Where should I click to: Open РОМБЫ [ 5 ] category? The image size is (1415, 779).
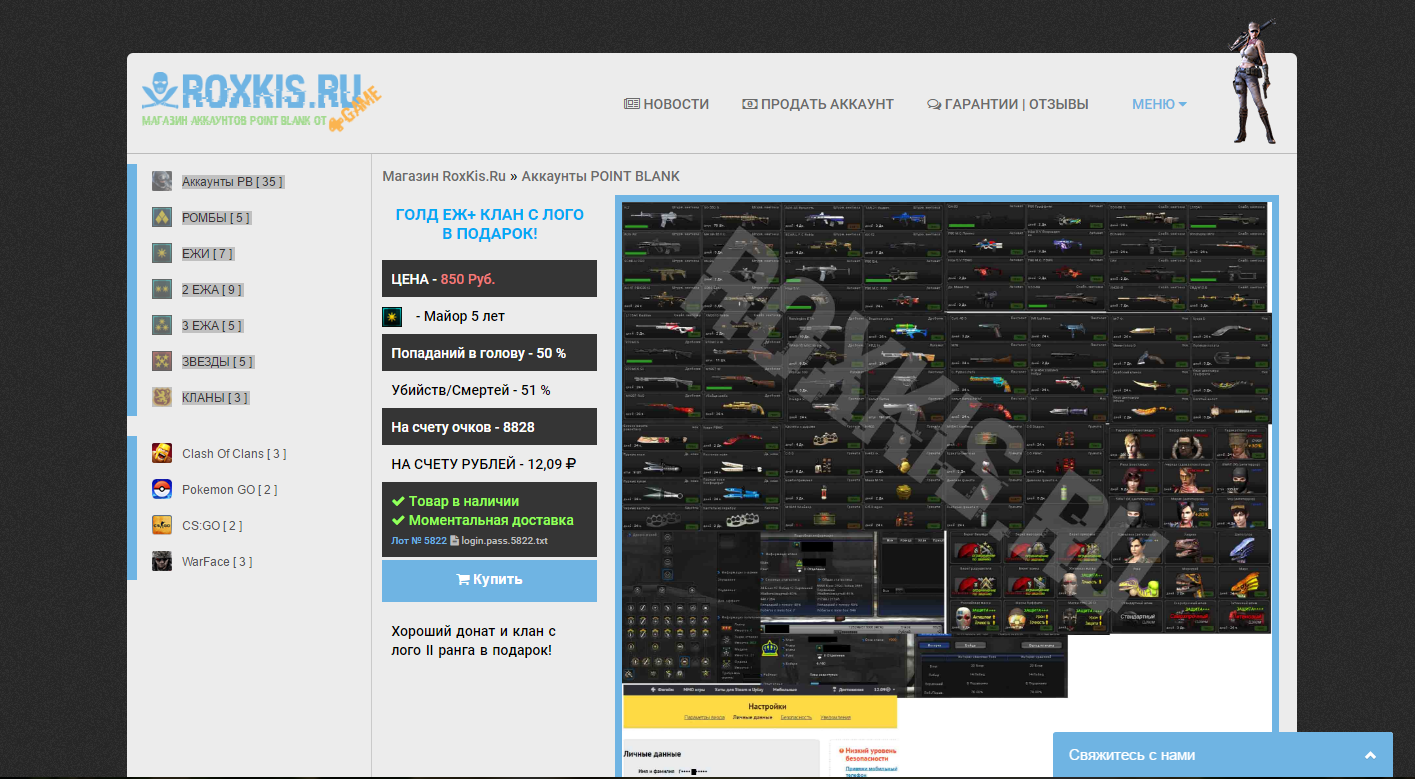tap(217, 218)
